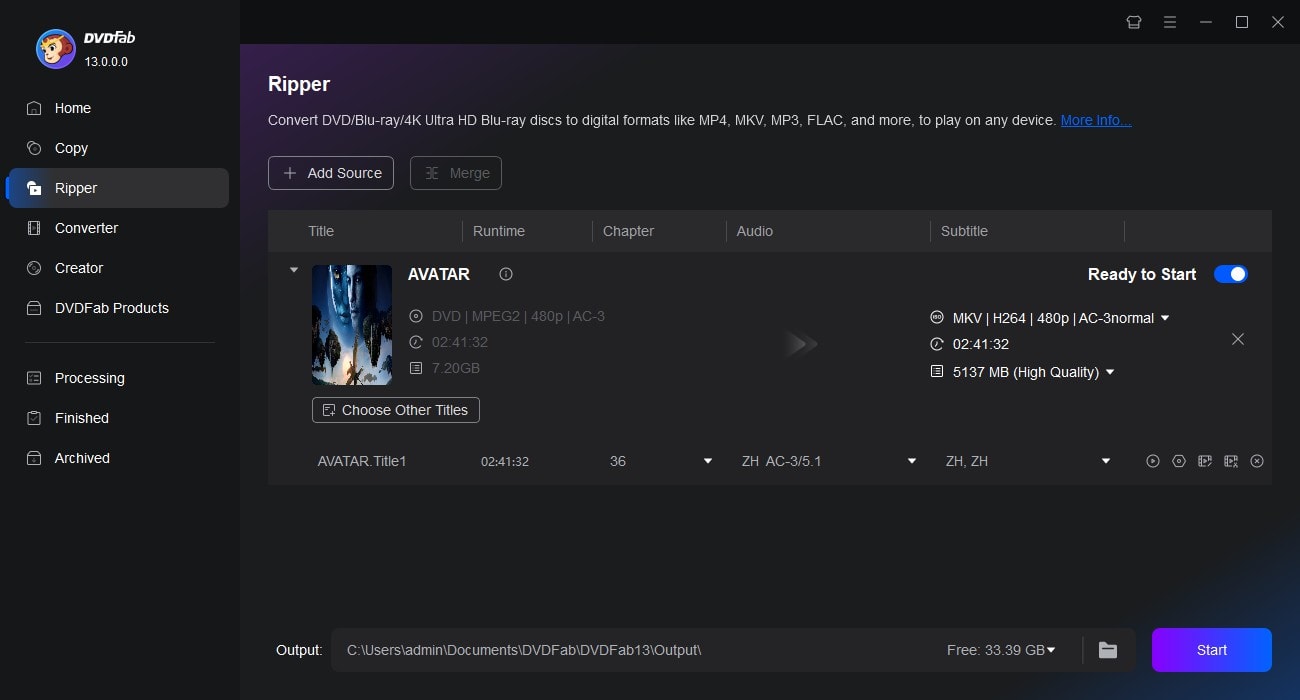Click the Choose Other Titles button

pyautogui.click(x=395, y=410)
